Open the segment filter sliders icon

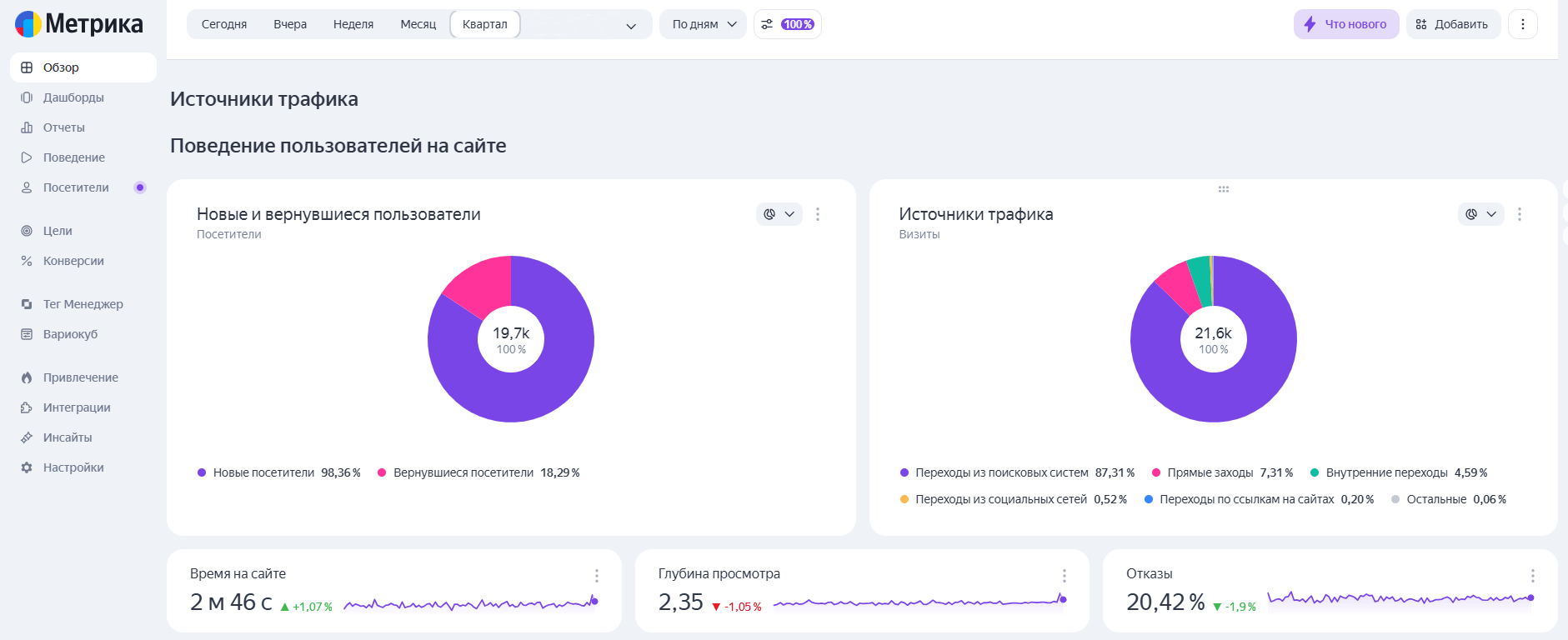(767, 24)
